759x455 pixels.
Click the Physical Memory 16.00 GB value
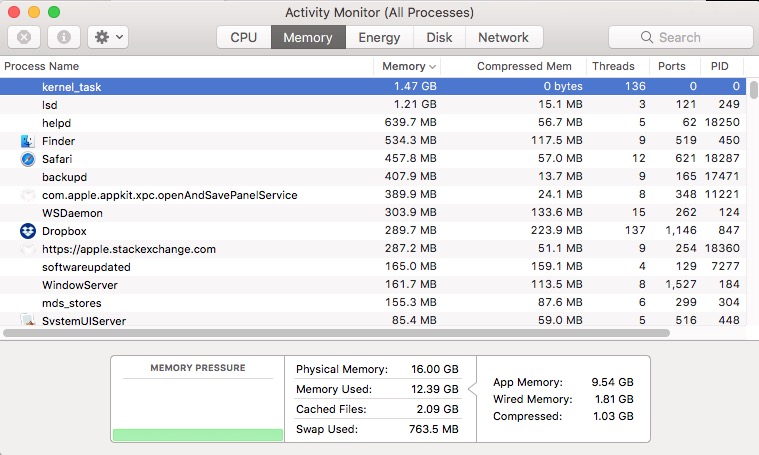coord(435,369)
